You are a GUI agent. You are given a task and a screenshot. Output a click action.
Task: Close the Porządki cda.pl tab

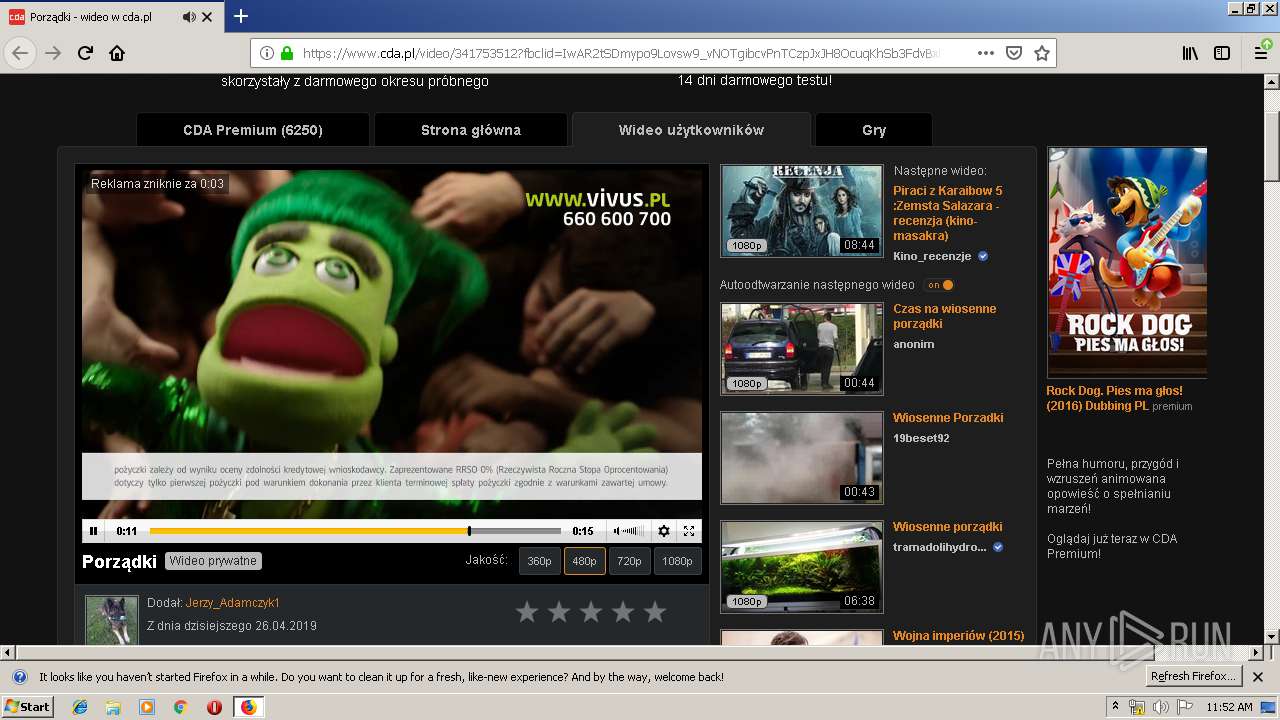(207, 17)
